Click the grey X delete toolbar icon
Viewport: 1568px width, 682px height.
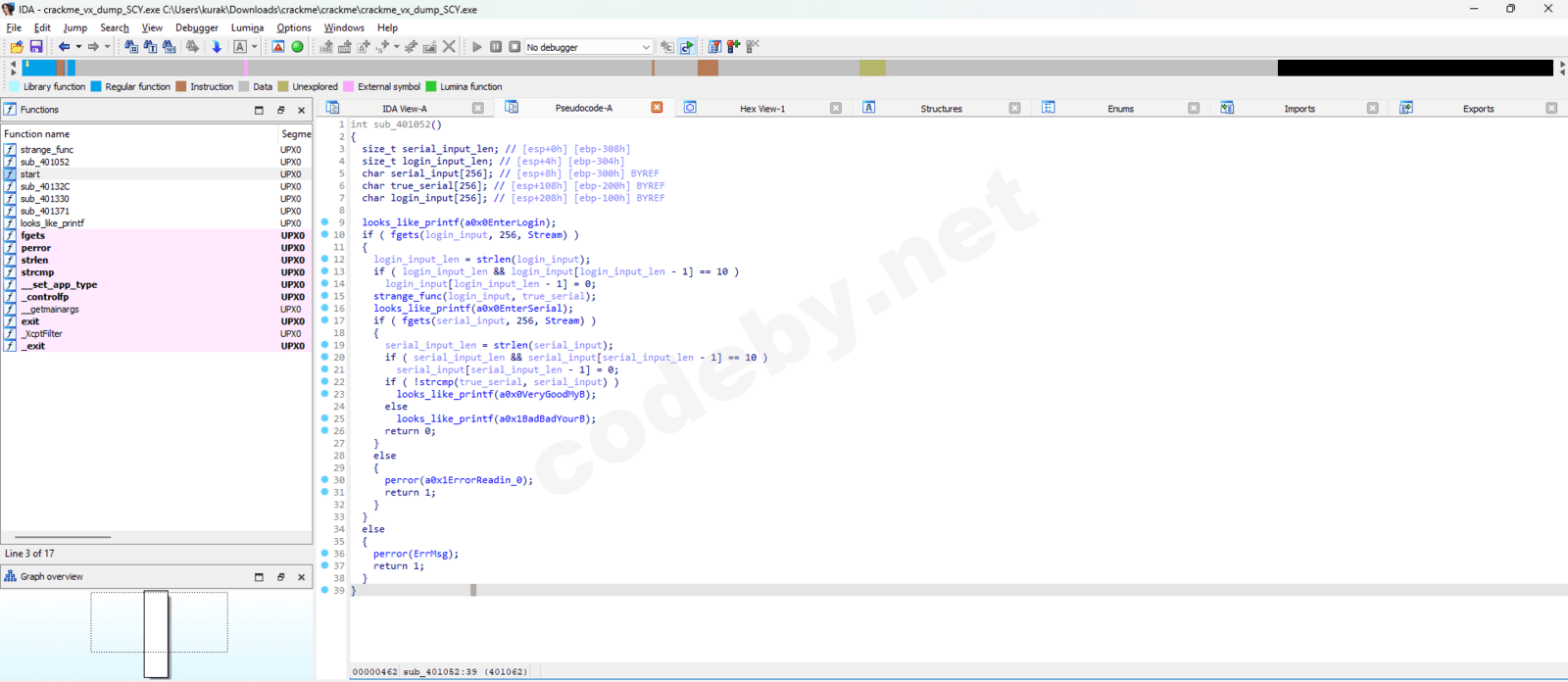tap(449, 47)
